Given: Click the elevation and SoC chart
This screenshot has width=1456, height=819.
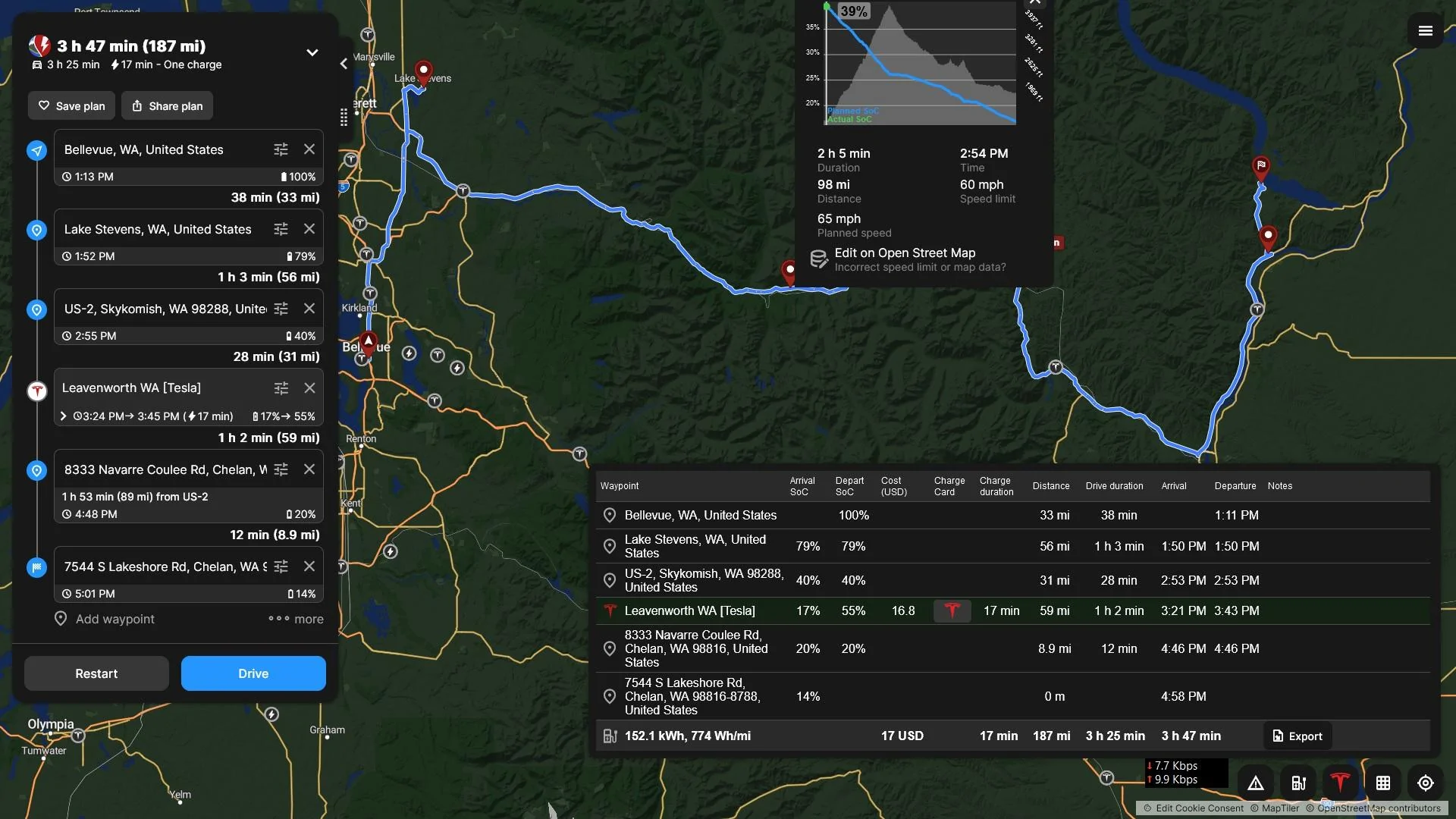Looking at the screenshot, I should pyautogui.click(x=921, y=64).
